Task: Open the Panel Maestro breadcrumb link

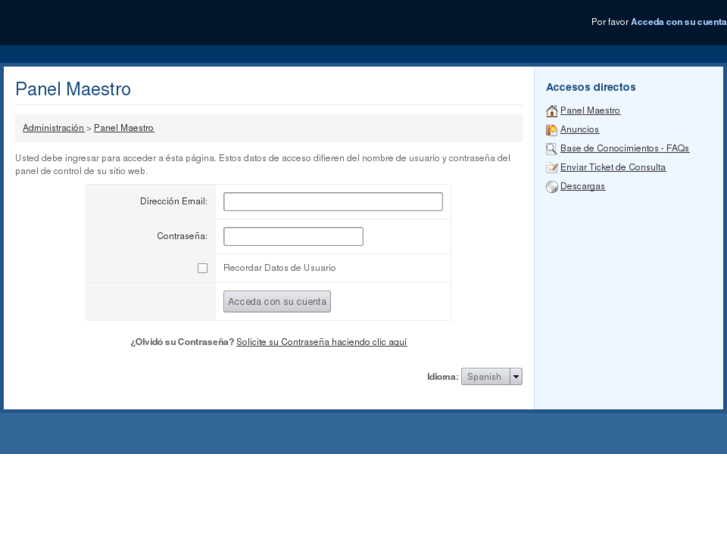Action: 124,128
